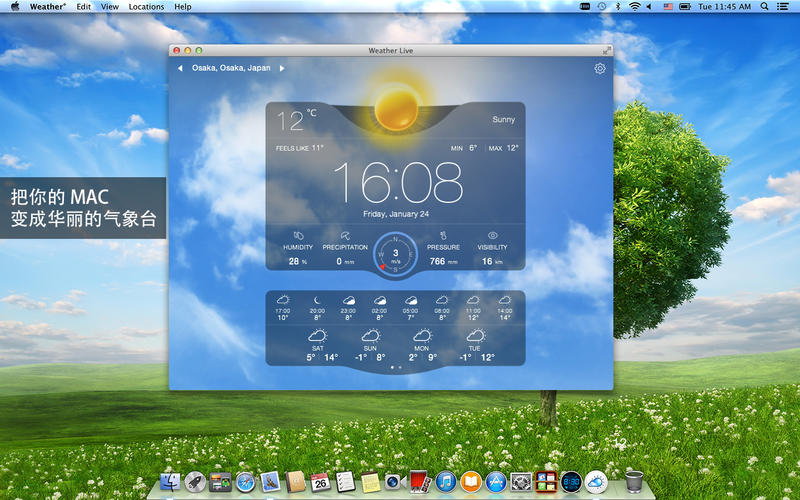Click the wind compass showing 3 m/s
The width and height of the screenshot is (800, 500).
395,254
